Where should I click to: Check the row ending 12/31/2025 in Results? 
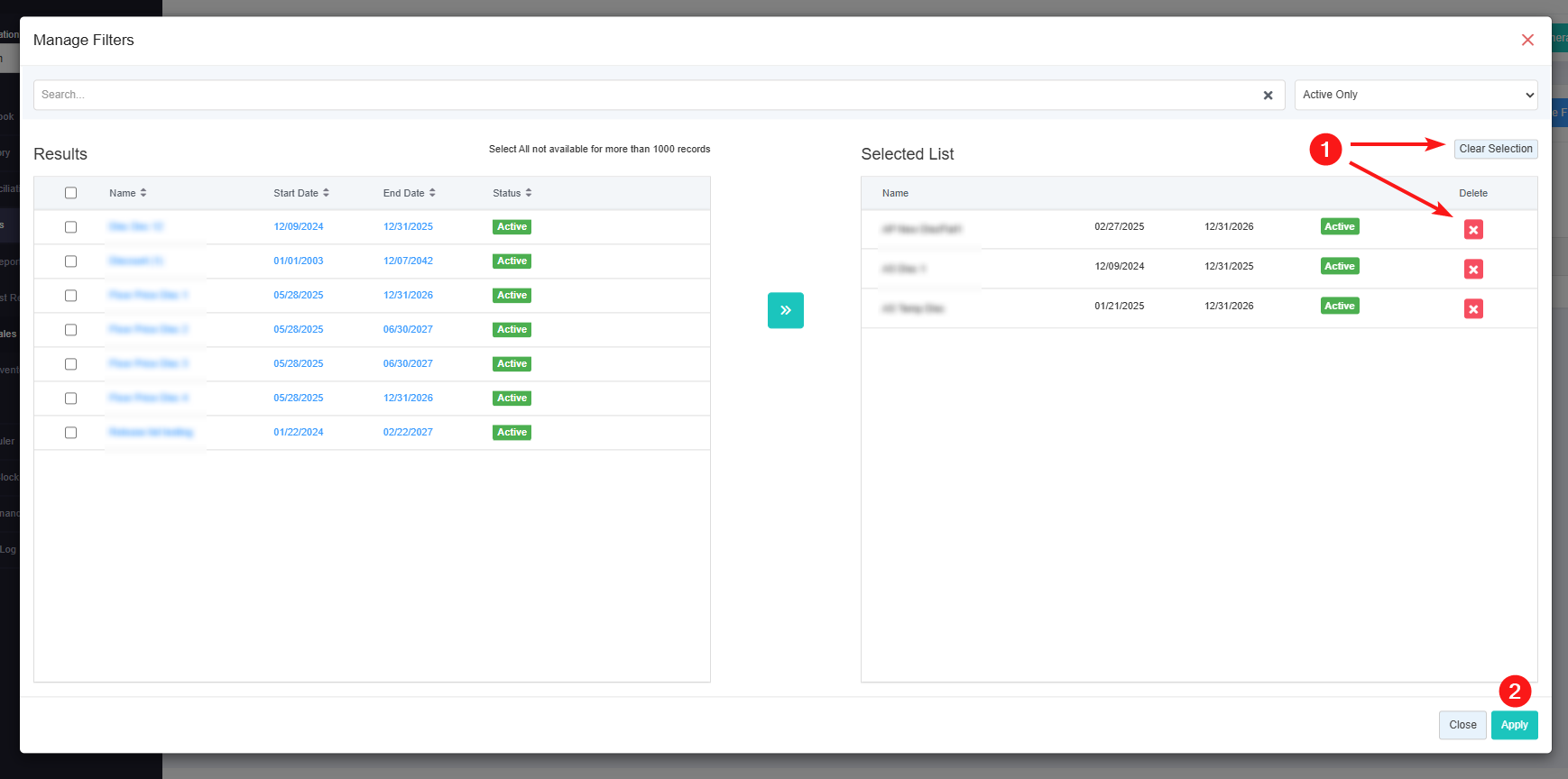(71, 227)
